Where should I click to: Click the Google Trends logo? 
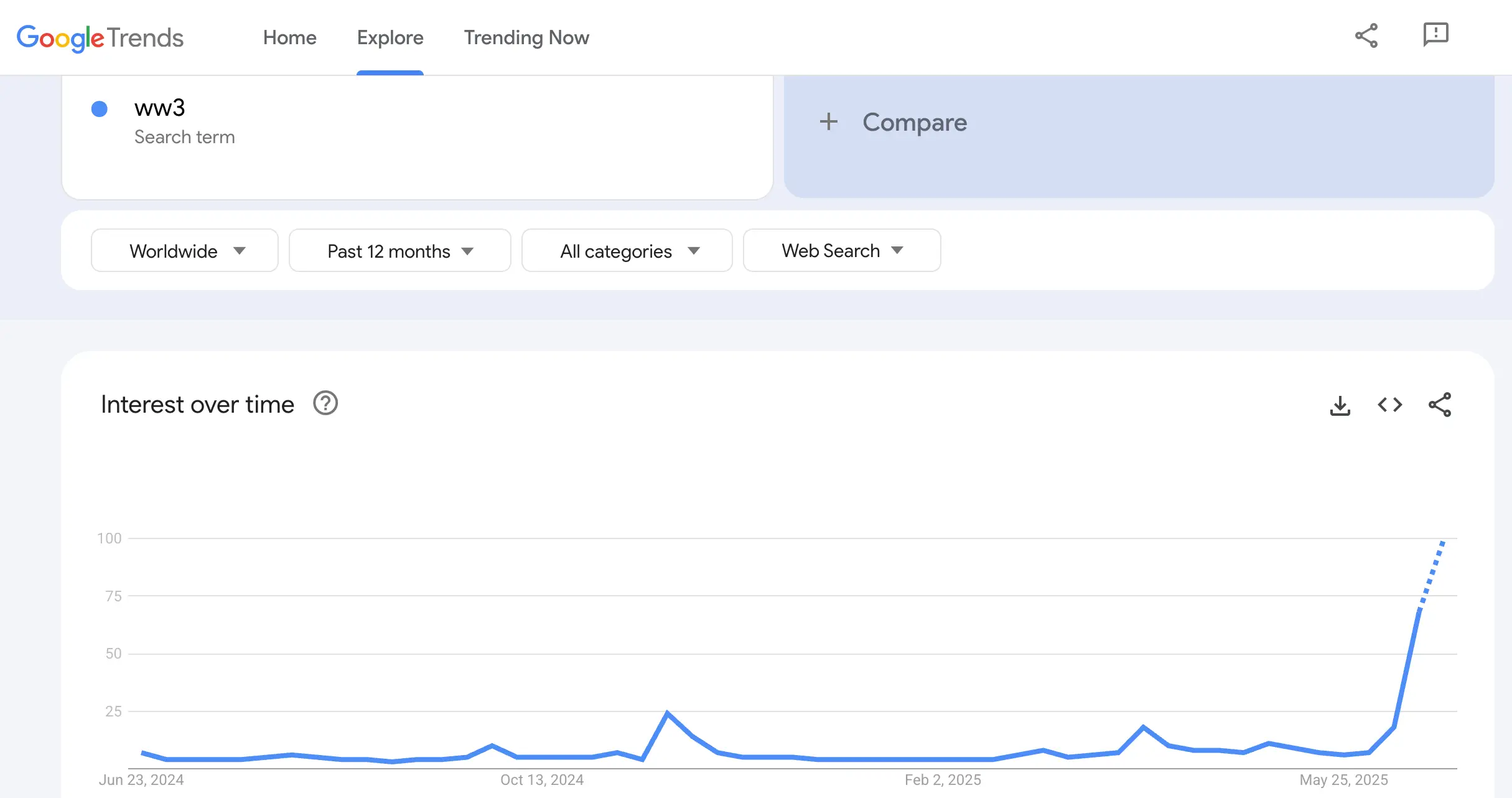point(100,39)
